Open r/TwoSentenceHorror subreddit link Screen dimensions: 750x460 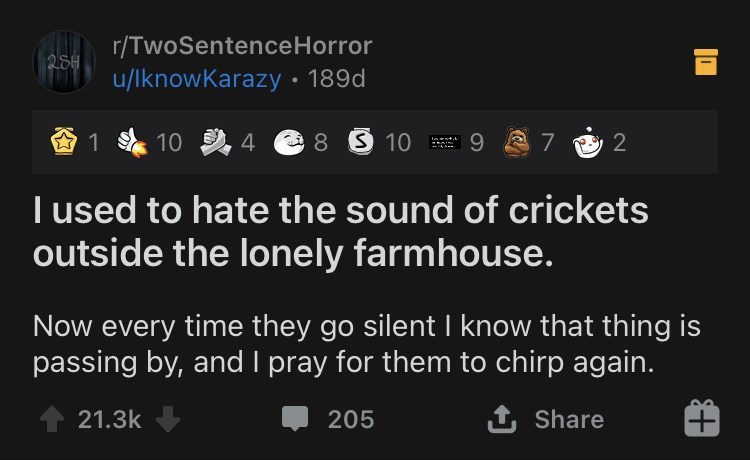pos(244,45)
